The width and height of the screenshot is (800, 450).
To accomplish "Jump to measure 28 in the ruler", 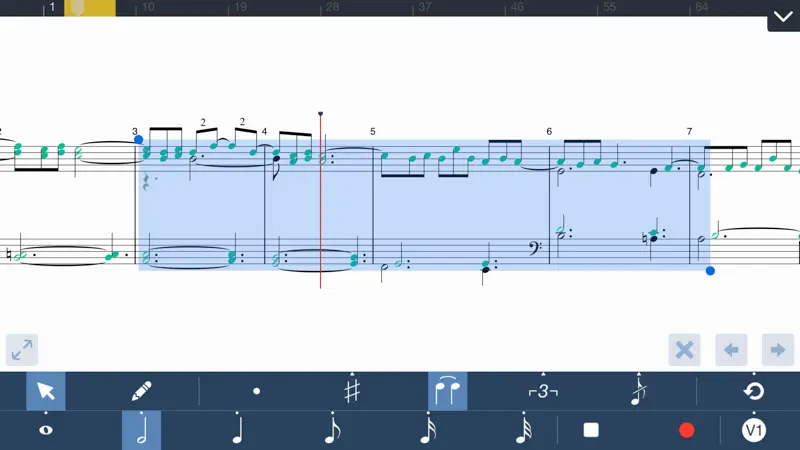I will coord(332,7).
